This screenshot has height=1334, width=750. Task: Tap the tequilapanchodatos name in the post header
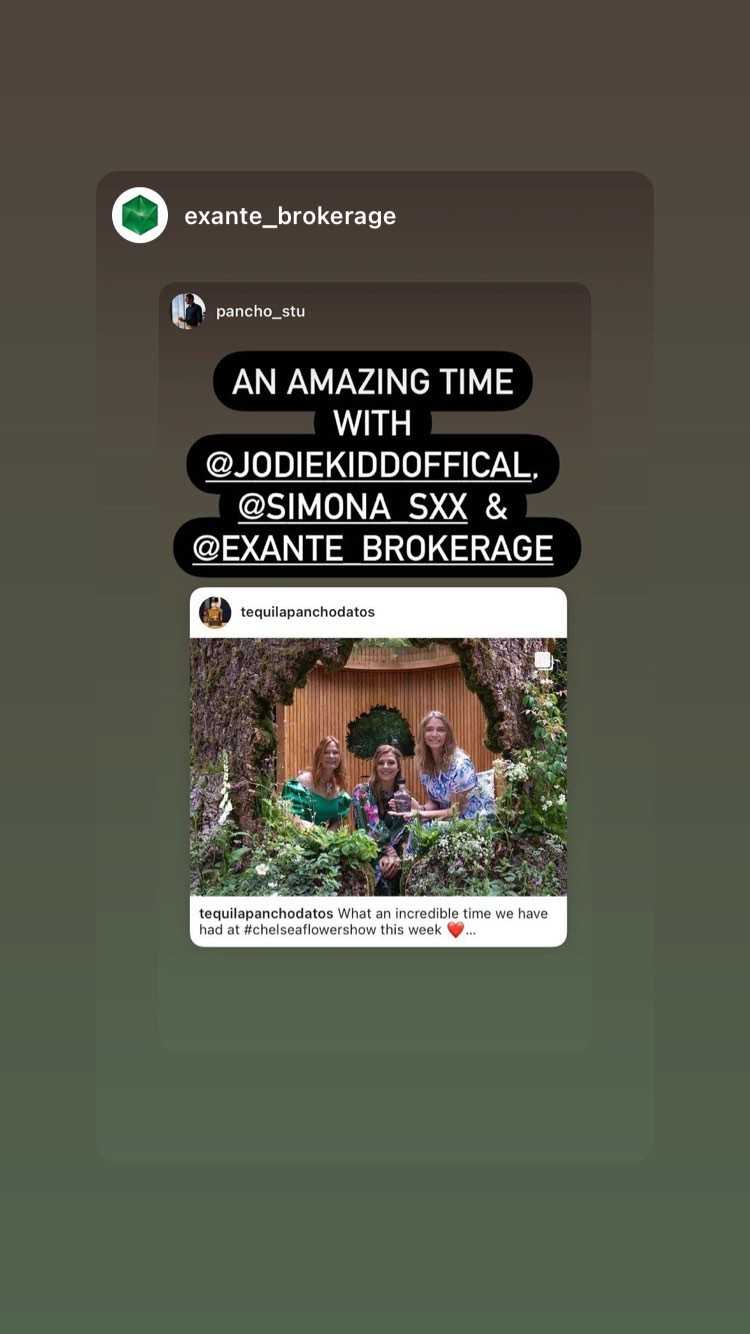coord(308,612)
